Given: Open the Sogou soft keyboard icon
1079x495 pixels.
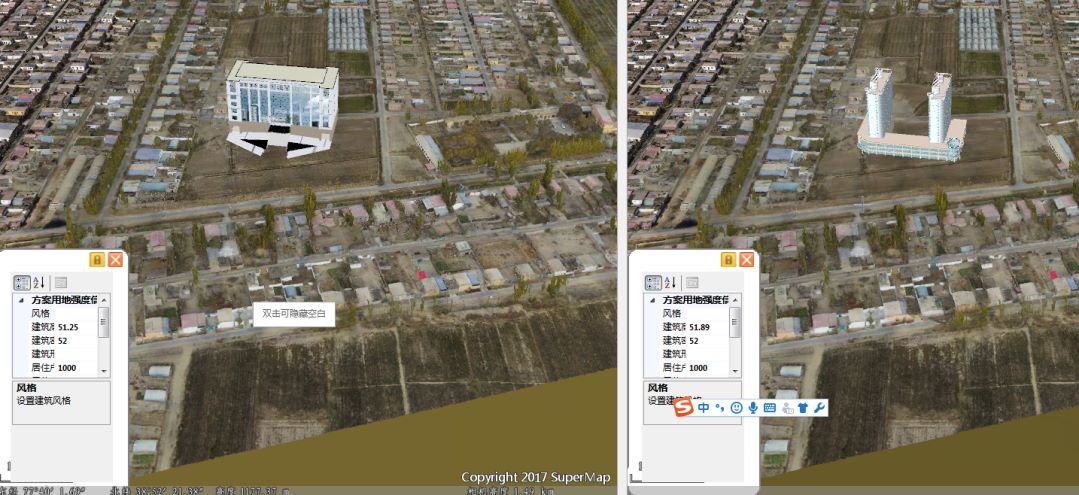Looking at the screenshot, I should pos(769,408).
